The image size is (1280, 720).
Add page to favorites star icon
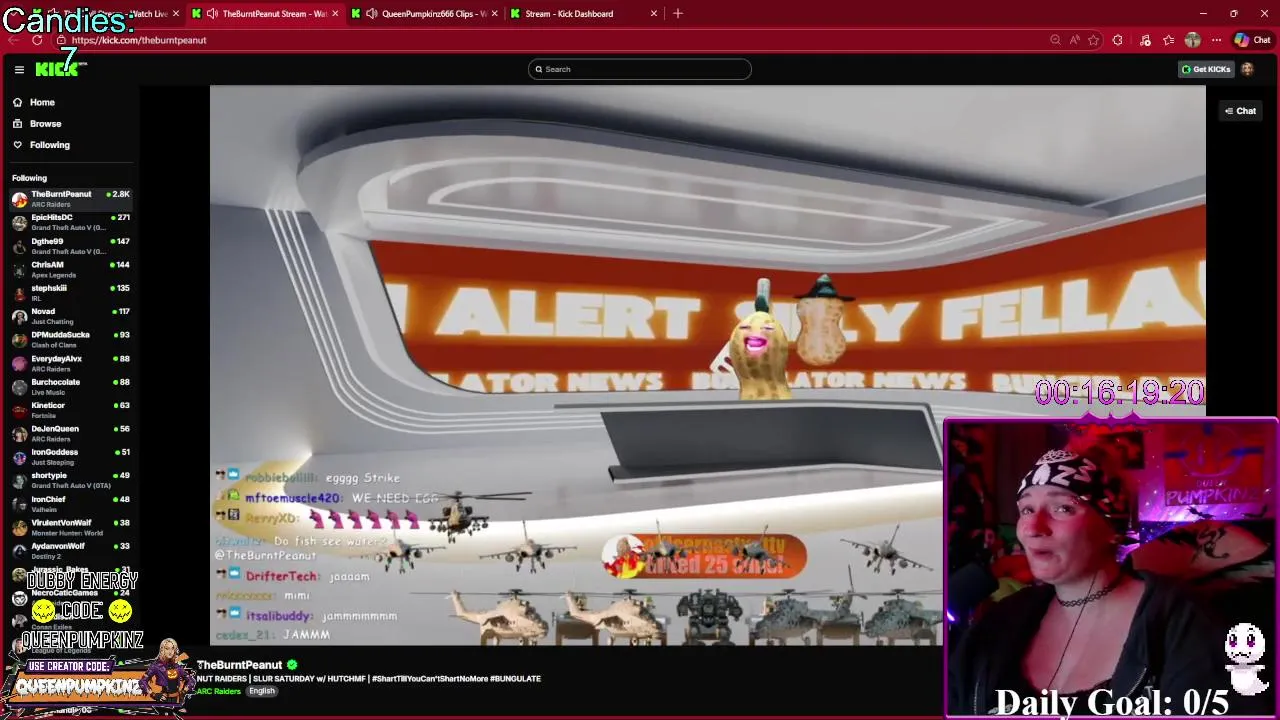(x=1093, y=40)
